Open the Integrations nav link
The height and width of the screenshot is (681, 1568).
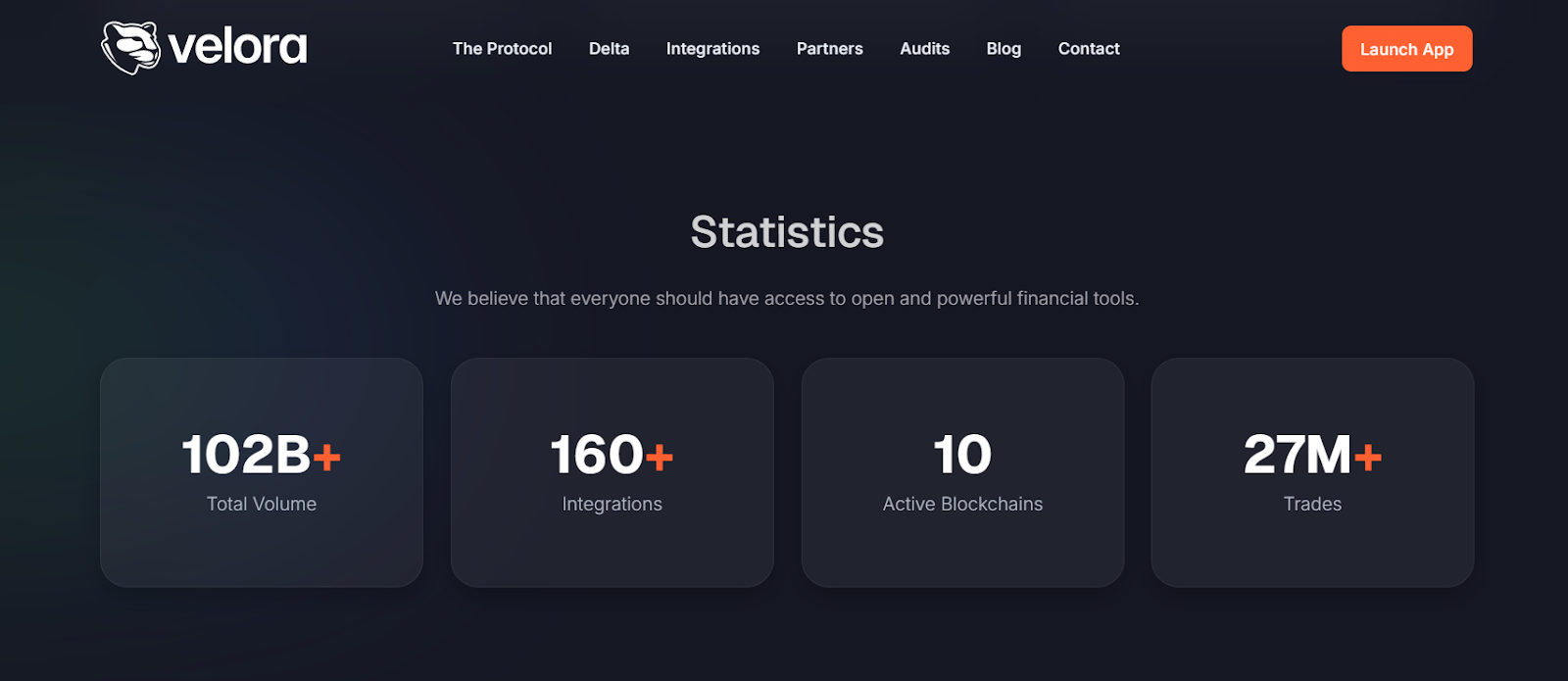point(712,49)
